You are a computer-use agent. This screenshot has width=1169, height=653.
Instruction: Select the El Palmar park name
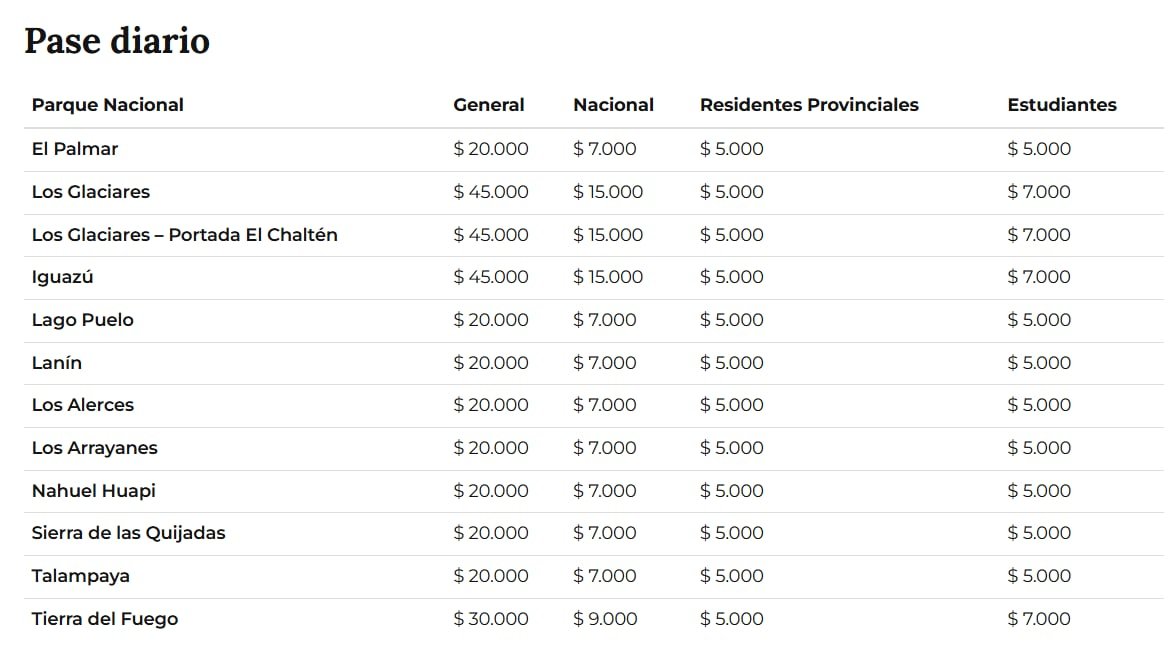coord(75,149)
